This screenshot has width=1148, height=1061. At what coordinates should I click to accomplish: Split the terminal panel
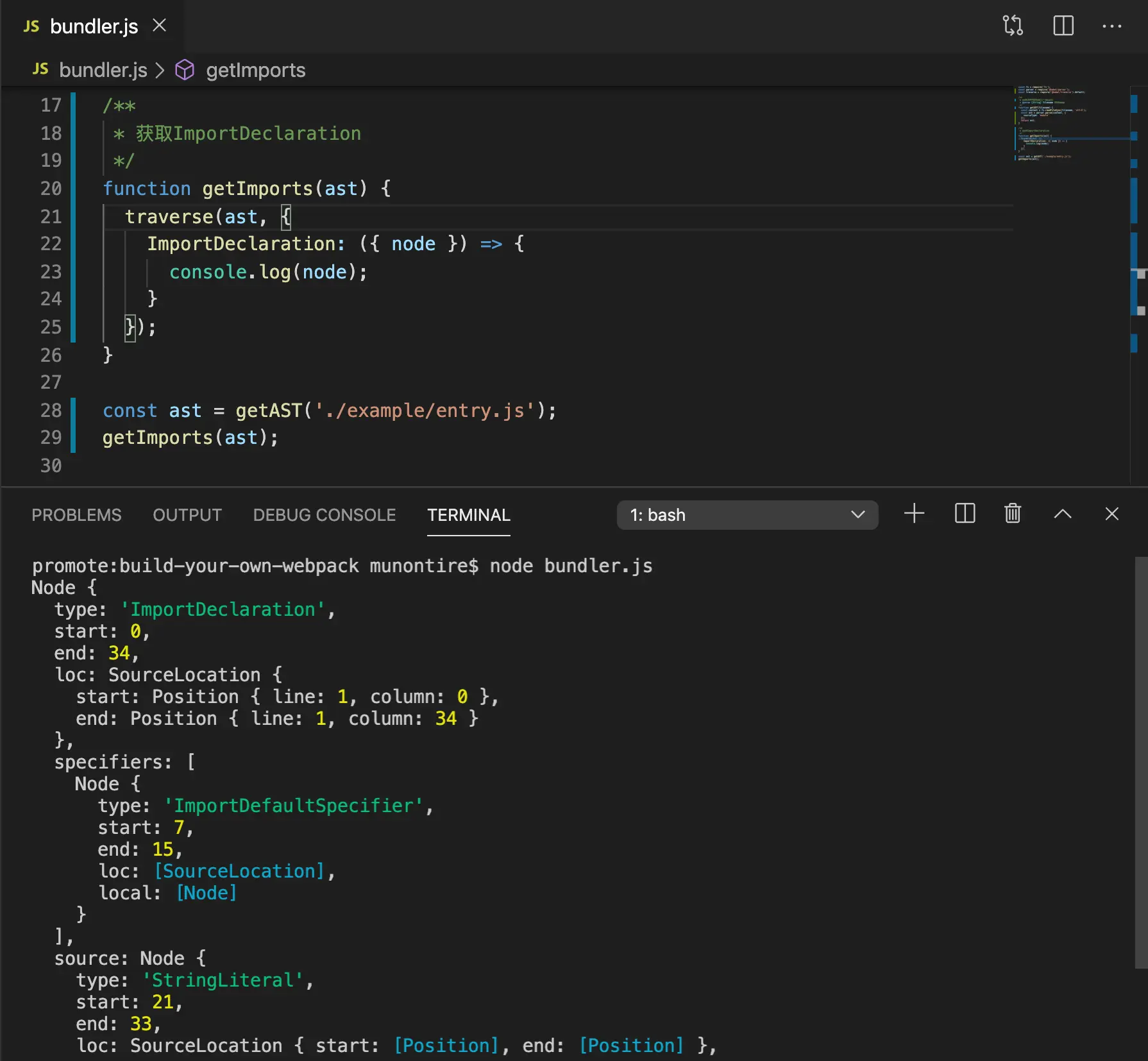pos(965,514)
